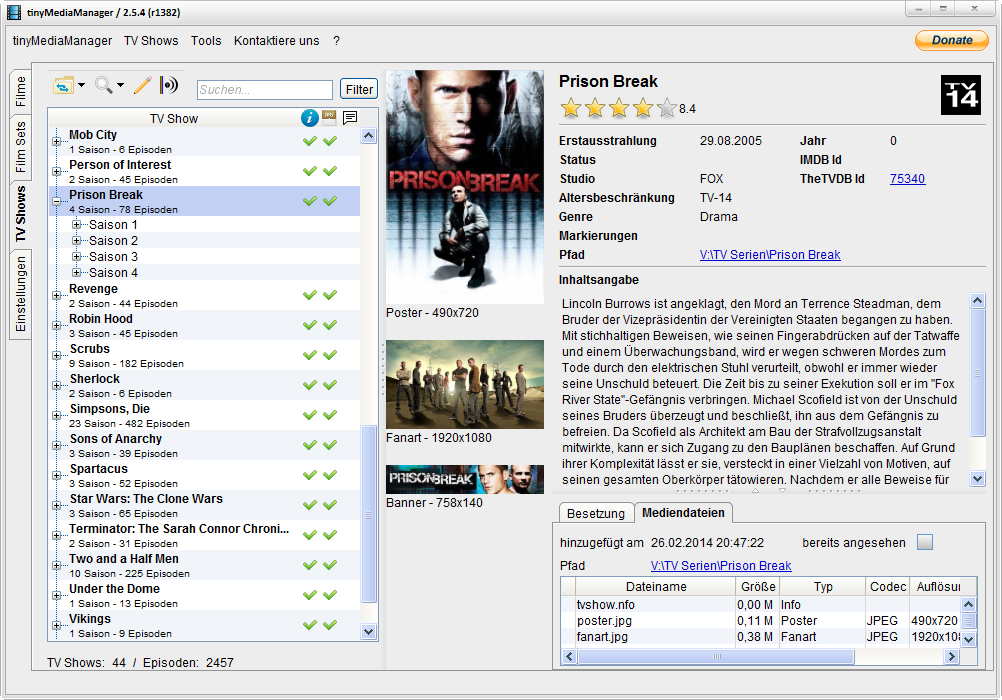1002x700 pixels.
Task: Click the NFO checkmark in the Prison Break row
Action: (x=310, y=201)
